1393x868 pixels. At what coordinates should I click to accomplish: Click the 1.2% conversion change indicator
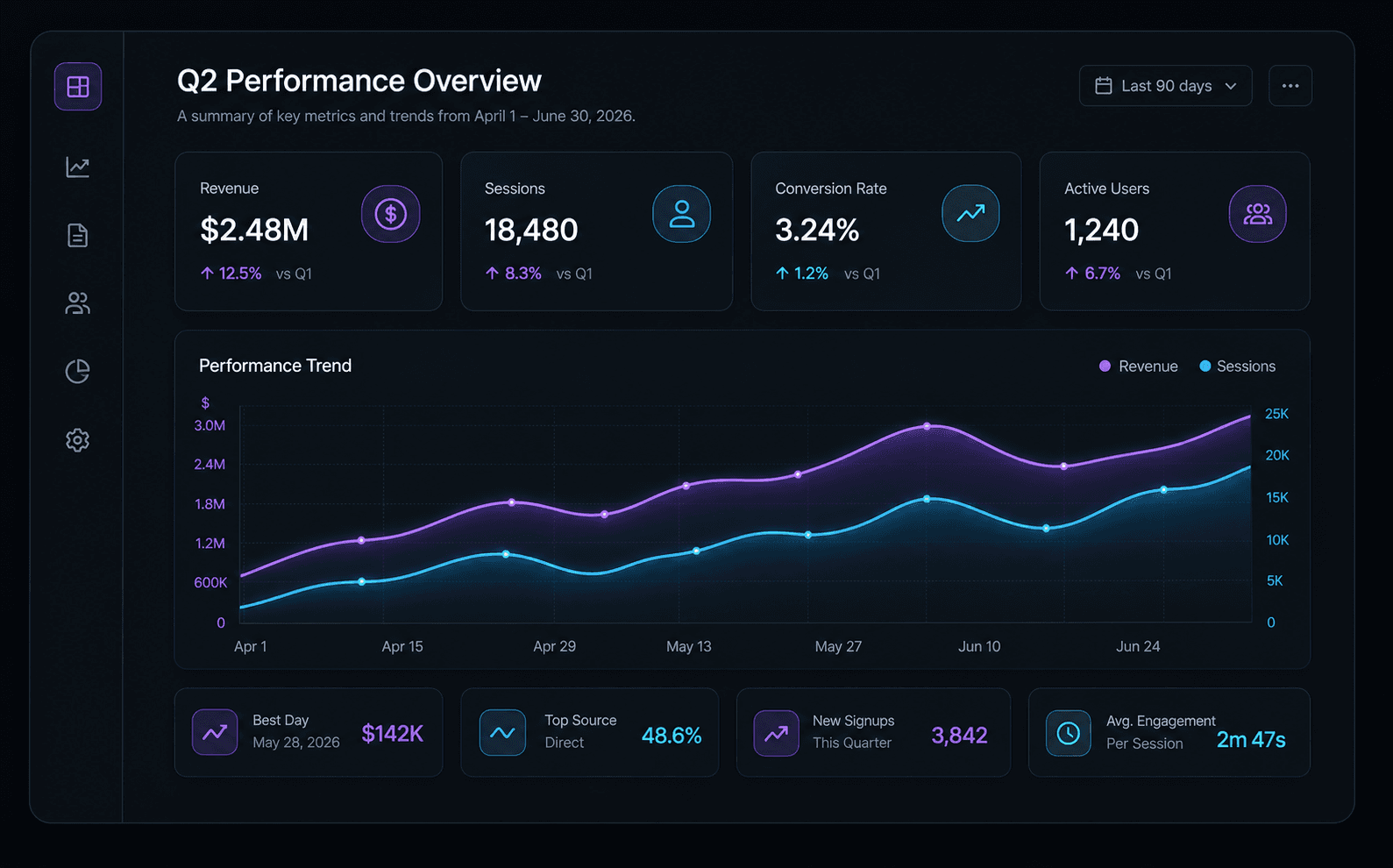(x=802, y=274)
